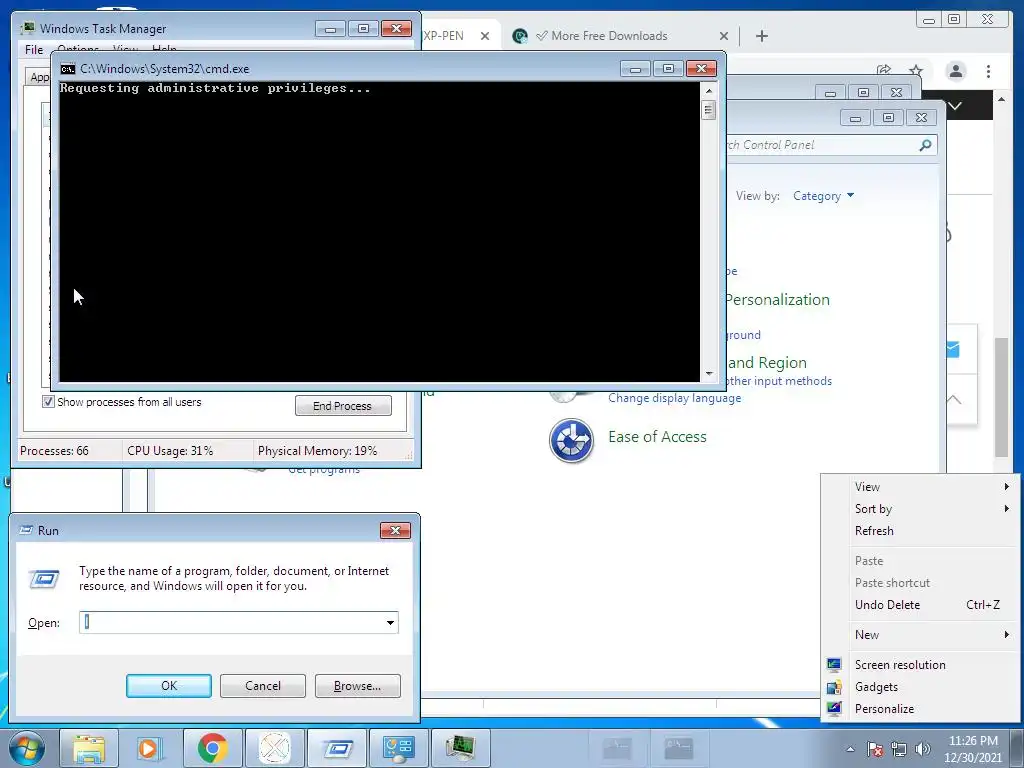Click the up chevron on the webpage card
The image size is (1024, 768).
coord(953,399)
